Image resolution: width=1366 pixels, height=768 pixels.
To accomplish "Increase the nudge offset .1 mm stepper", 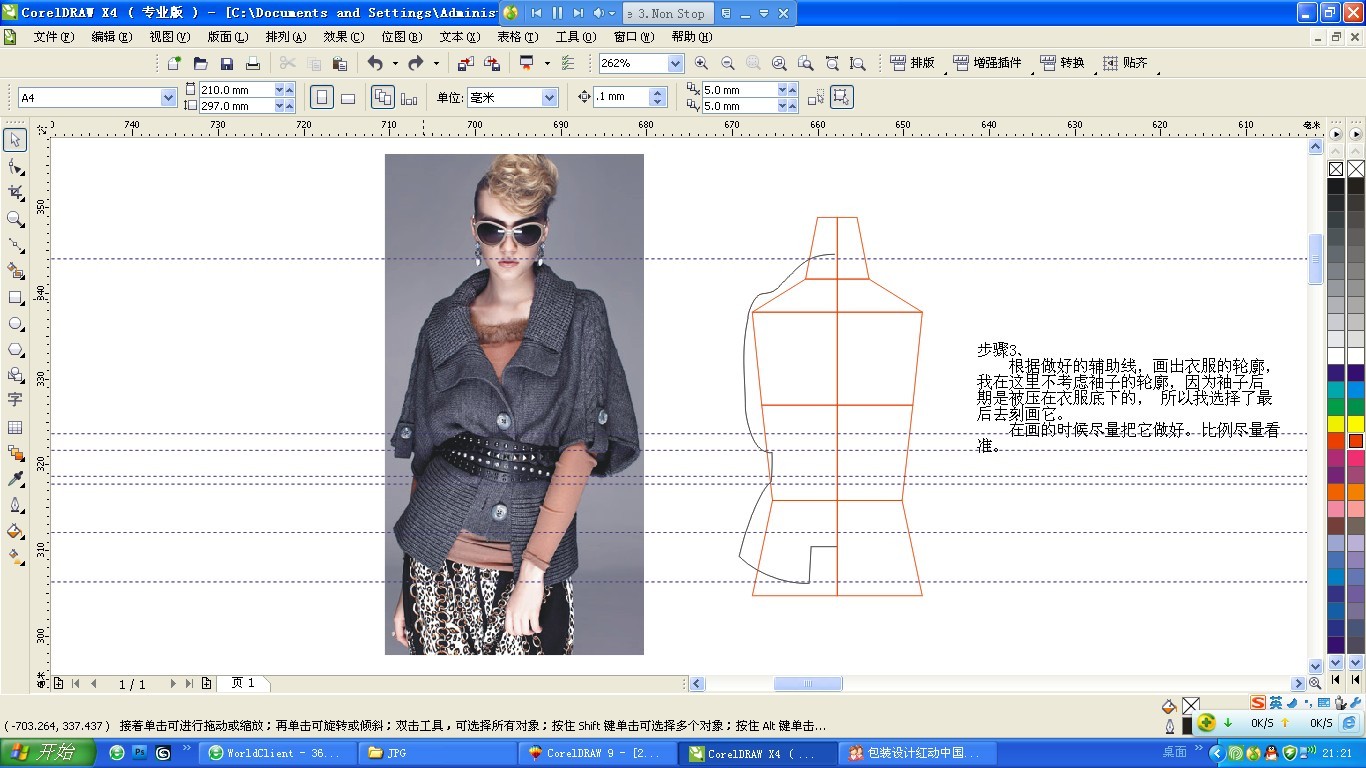I will pyautogui.click(x=657, y=92).
